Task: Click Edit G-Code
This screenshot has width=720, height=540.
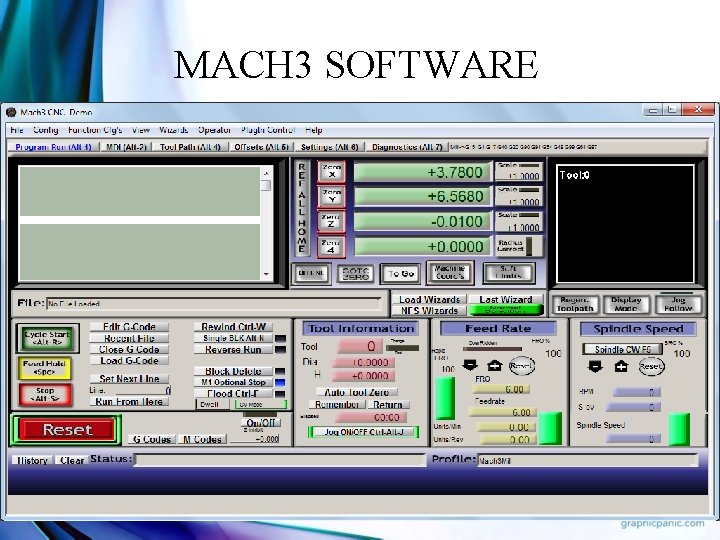Action: (x=129, y=327)
